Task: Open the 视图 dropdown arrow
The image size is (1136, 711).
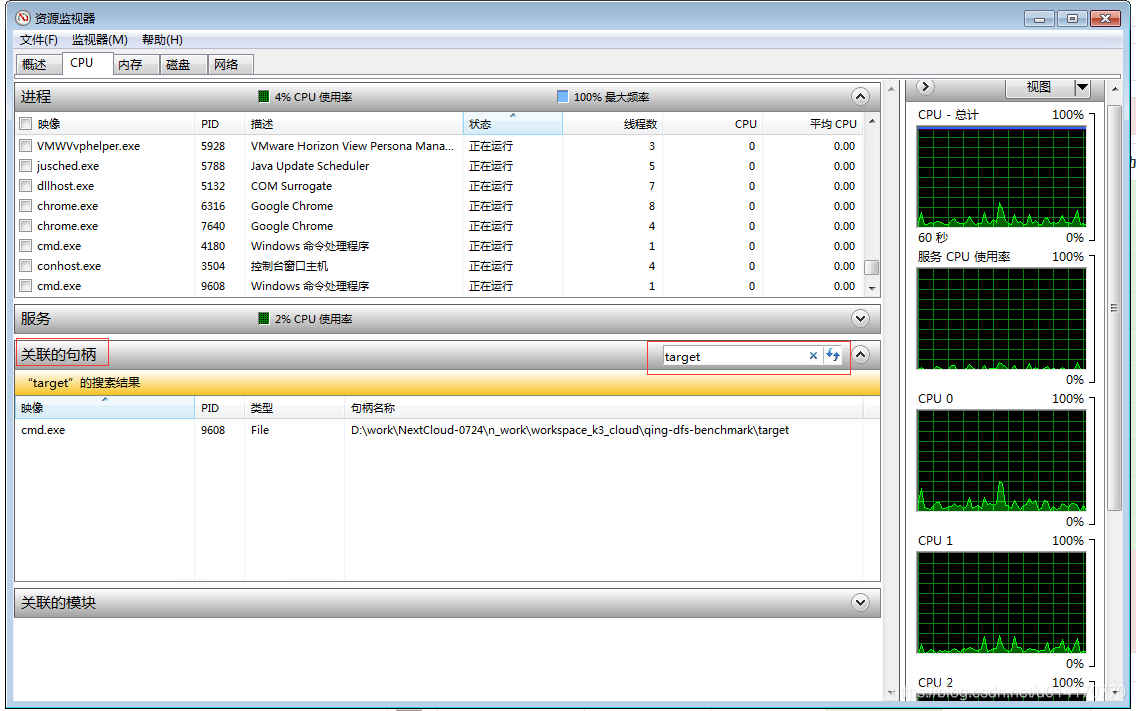Action: (x=1082, y=87)
